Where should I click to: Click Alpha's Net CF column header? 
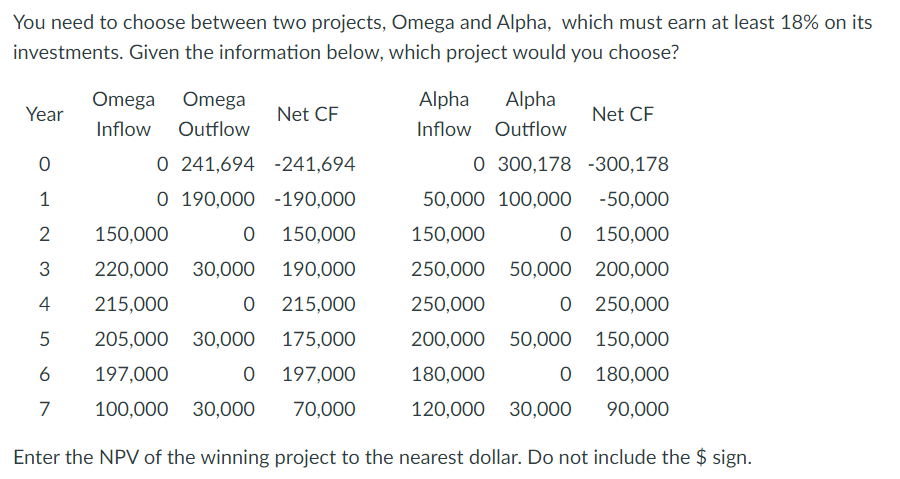[622, 114]
